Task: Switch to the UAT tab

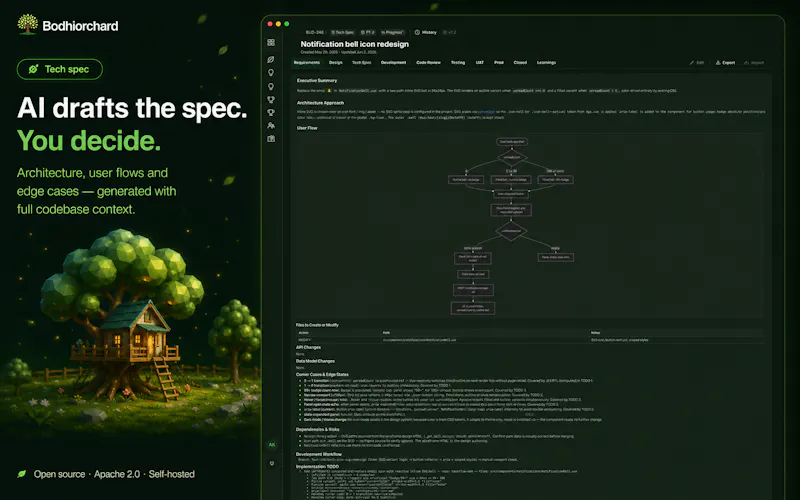Action: [x=480, y=63]
